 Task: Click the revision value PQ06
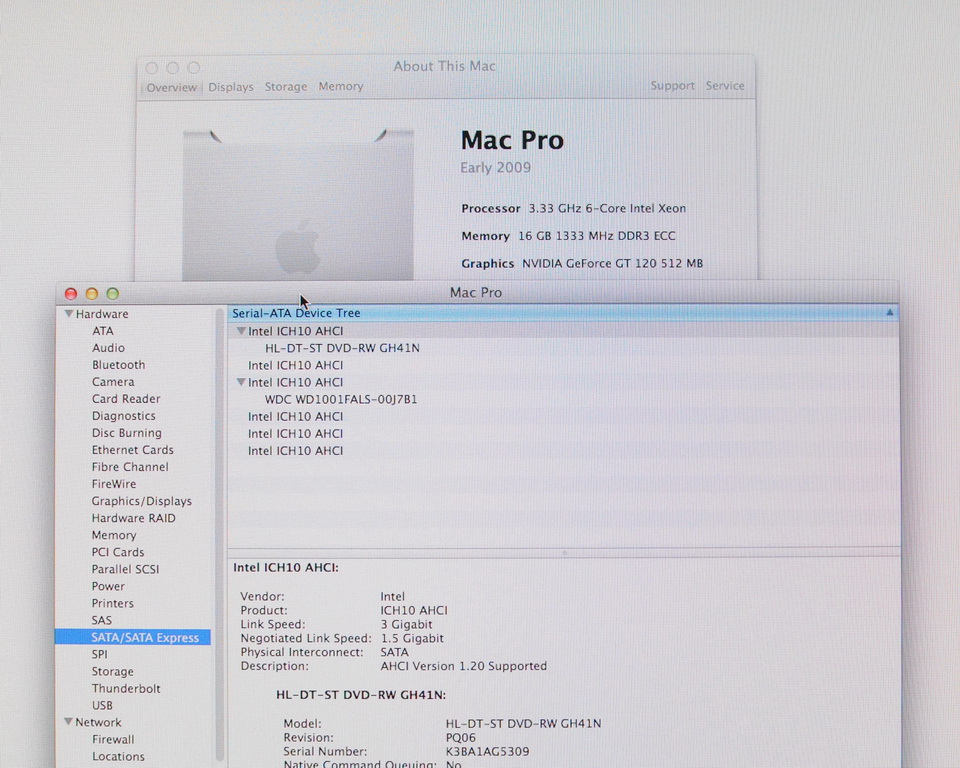(460, 737)
